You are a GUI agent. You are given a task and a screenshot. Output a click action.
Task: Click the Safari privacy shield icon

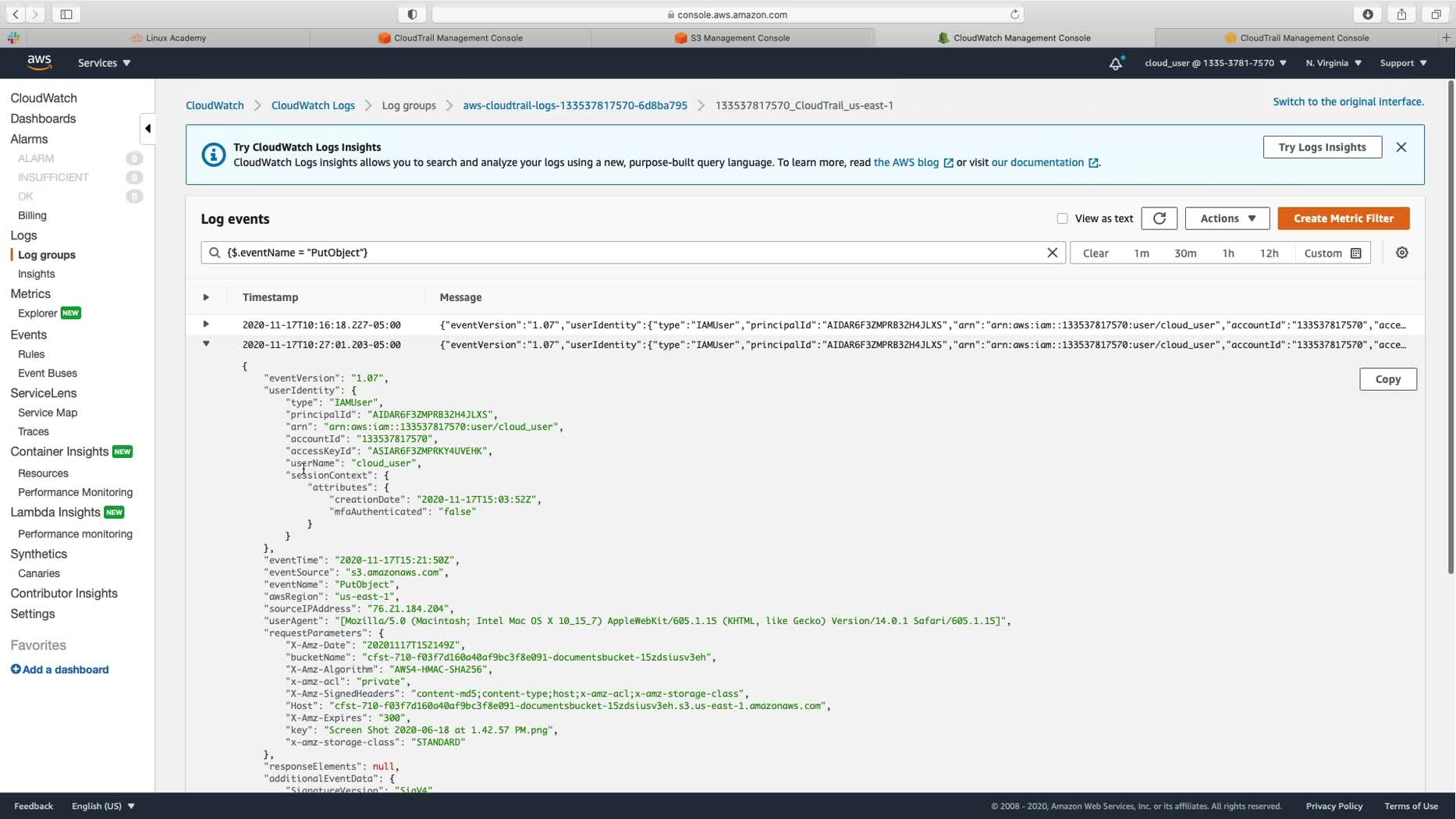412,14
